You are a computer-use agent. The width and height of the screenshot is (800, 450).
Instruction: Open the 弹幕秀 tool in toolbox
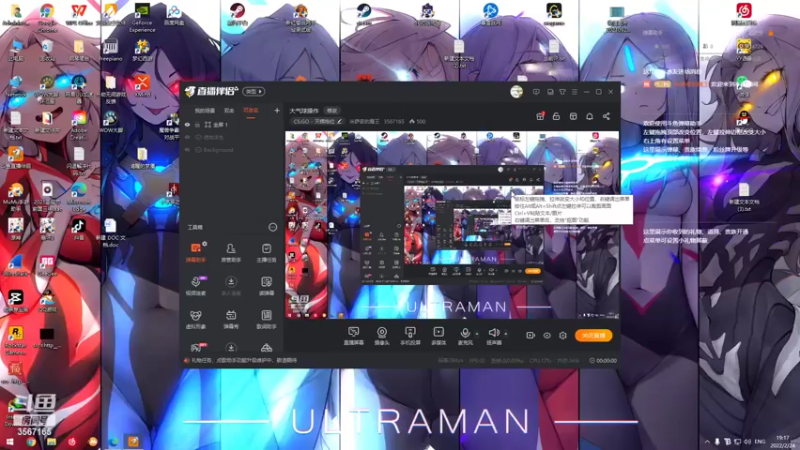[231, 319]
